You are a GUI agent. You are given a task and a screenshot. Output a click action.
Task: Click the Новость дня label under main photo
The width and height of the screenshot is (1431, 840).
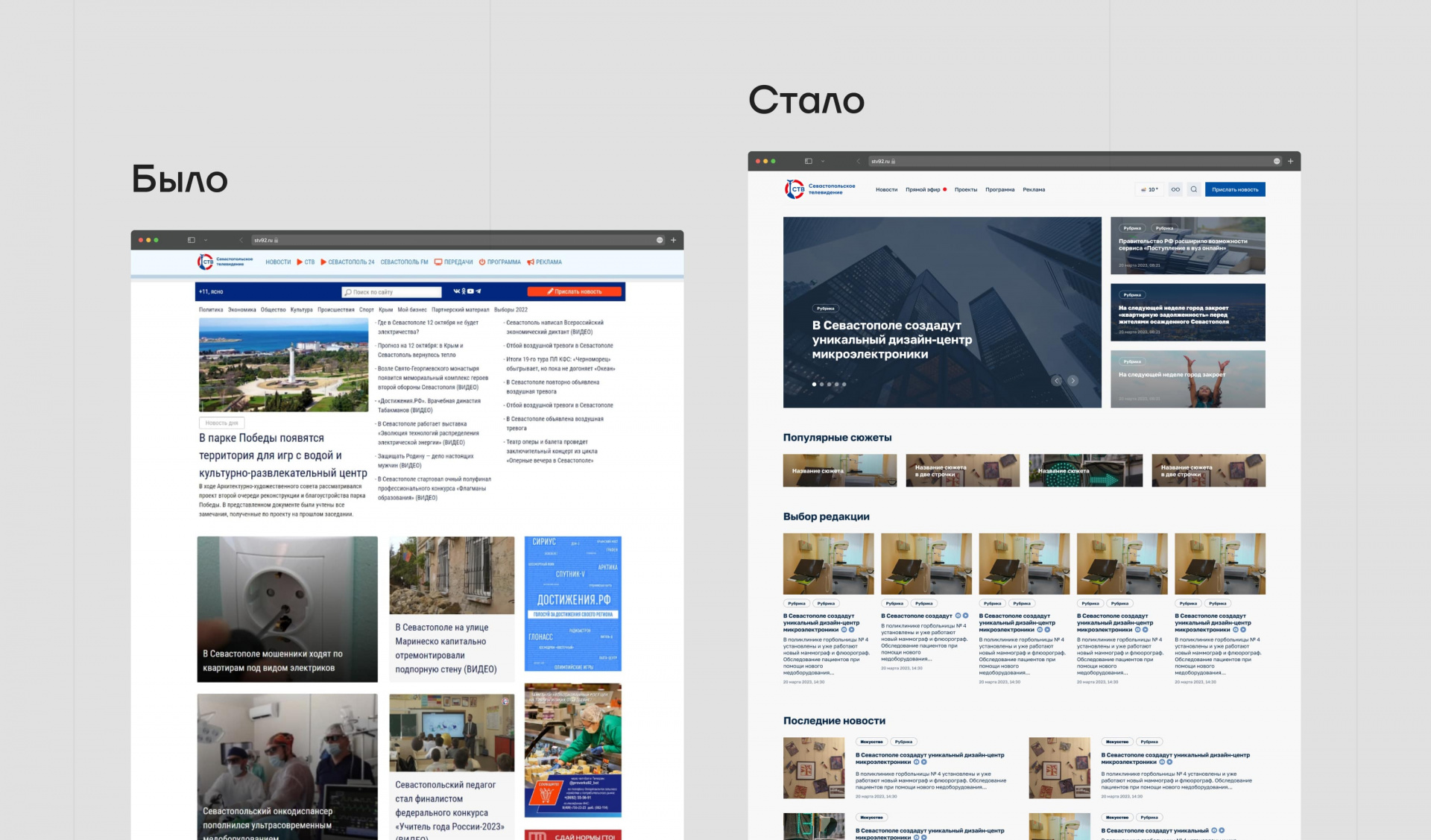pos(221,423)
